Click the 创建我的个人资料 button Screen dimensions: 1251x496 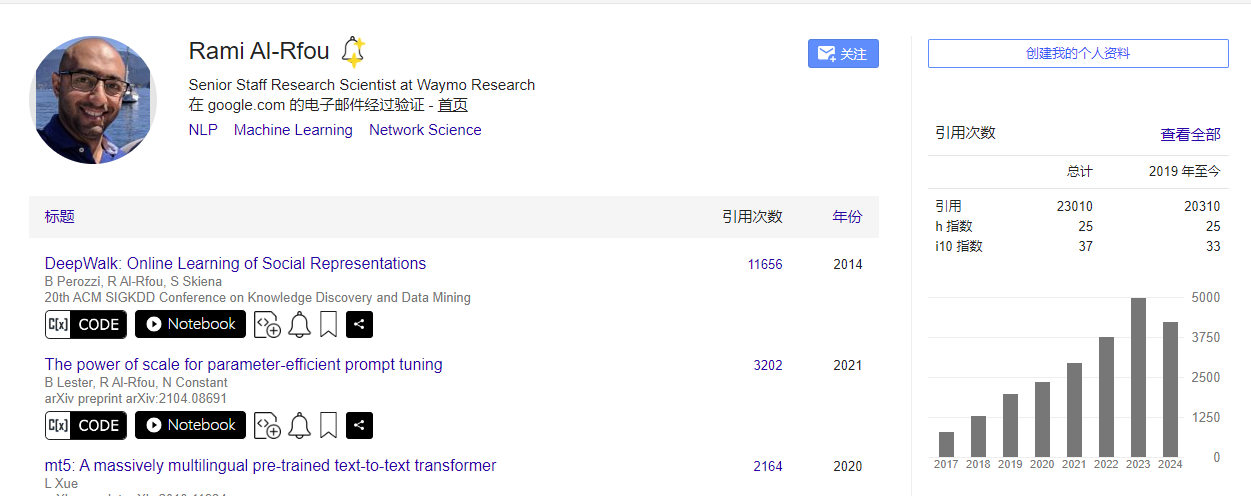(x=1078, y=54)
